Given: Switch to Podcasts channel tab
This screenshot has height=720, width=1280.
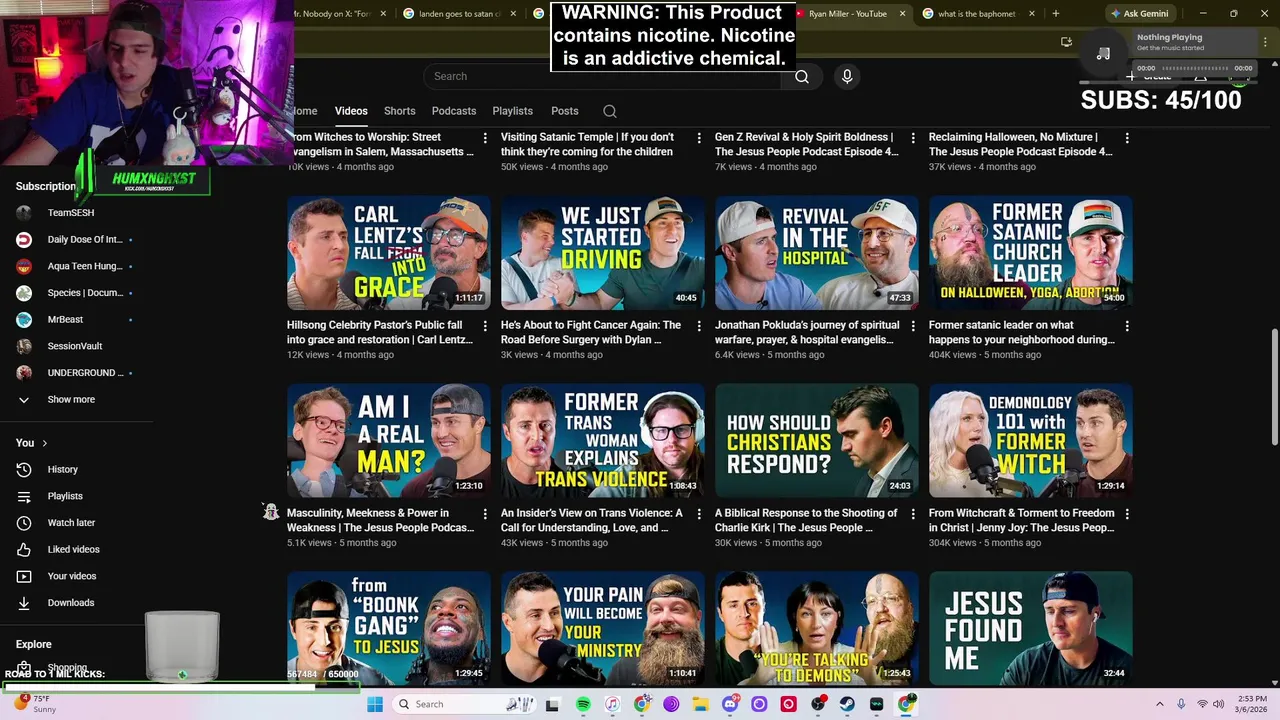Looking at the screenshot, I should tap(454, 111).
